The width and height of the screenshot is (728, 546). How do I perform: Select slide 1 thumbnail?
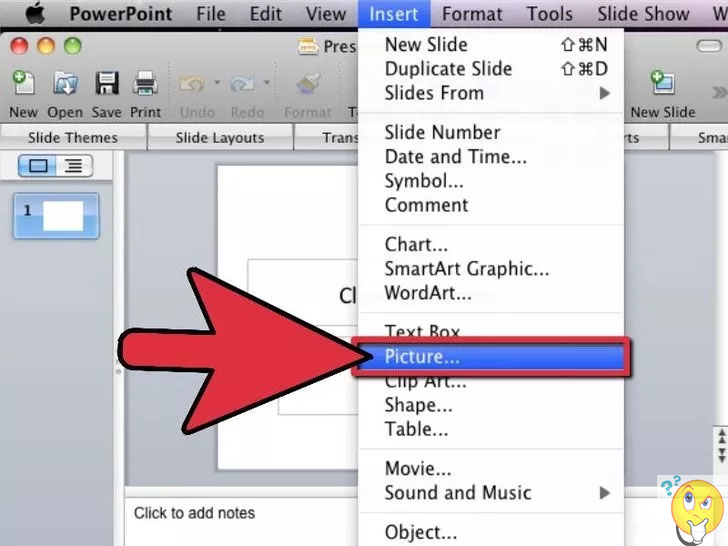pyautogui.click(x=56, y=216)
